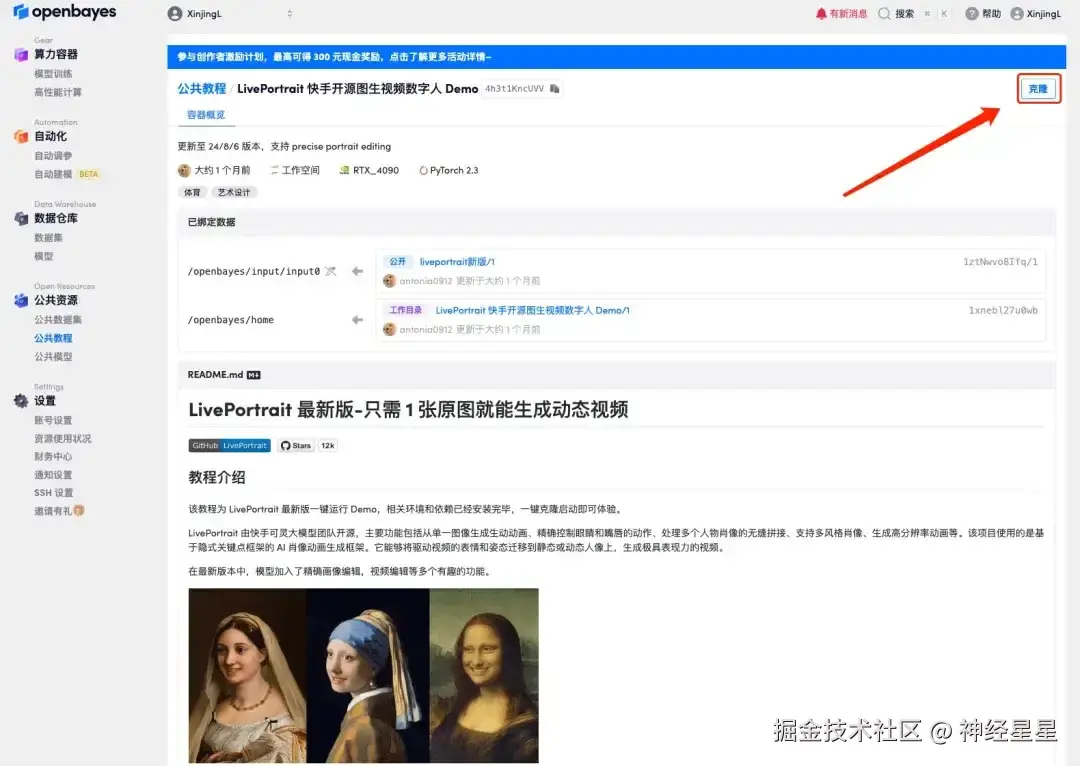Viewport: 1080px width, 766px height.
Task: Open the 自动化 sidebar icon
Action: 21,136
